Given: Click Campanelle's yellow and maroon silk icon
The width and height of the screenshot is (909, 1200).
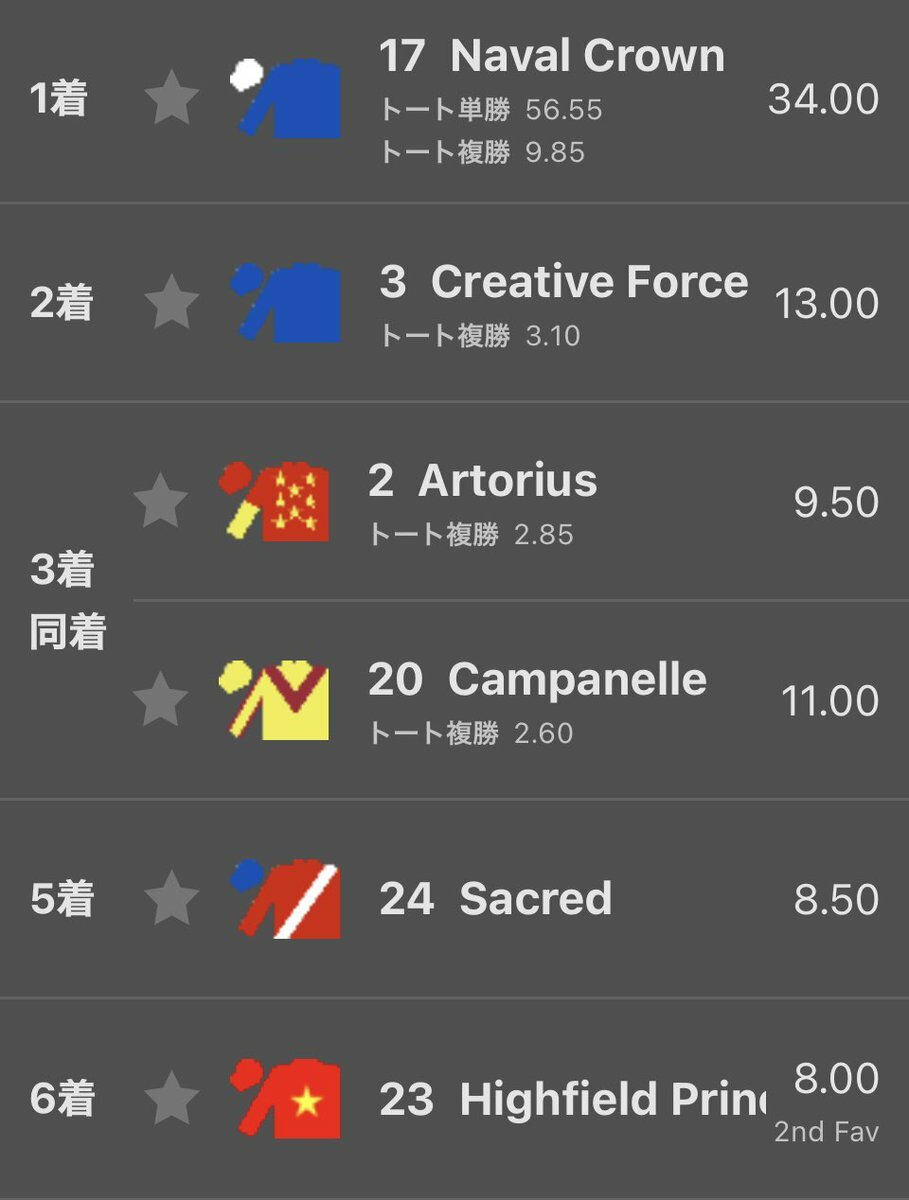Looking at the screenshot, I should click(x=274, y=700).
